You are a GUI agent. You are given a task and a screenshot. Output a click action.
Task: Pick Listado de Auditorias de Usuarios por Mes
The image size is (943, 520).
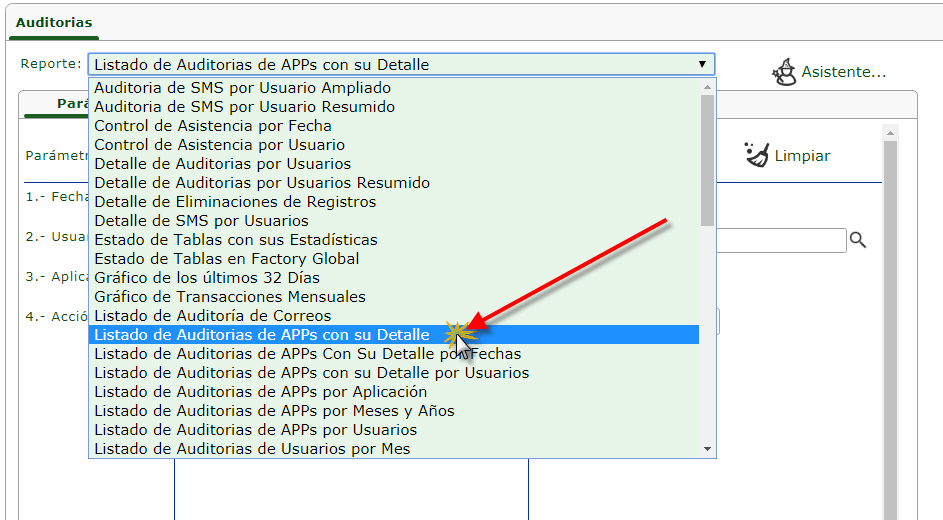pyautogui.click(x=393, y=449)
